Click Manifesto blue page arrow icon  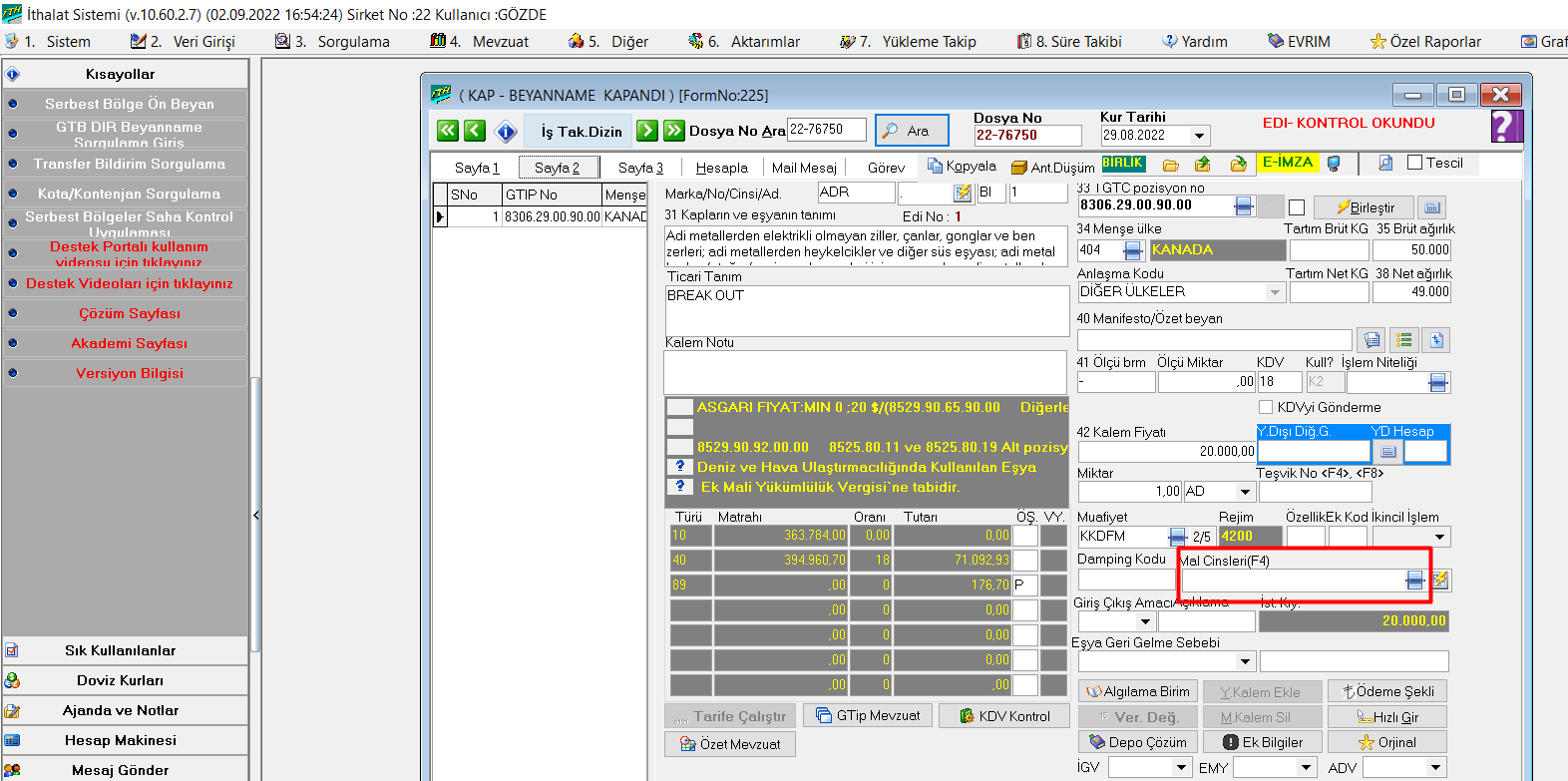1436,340
